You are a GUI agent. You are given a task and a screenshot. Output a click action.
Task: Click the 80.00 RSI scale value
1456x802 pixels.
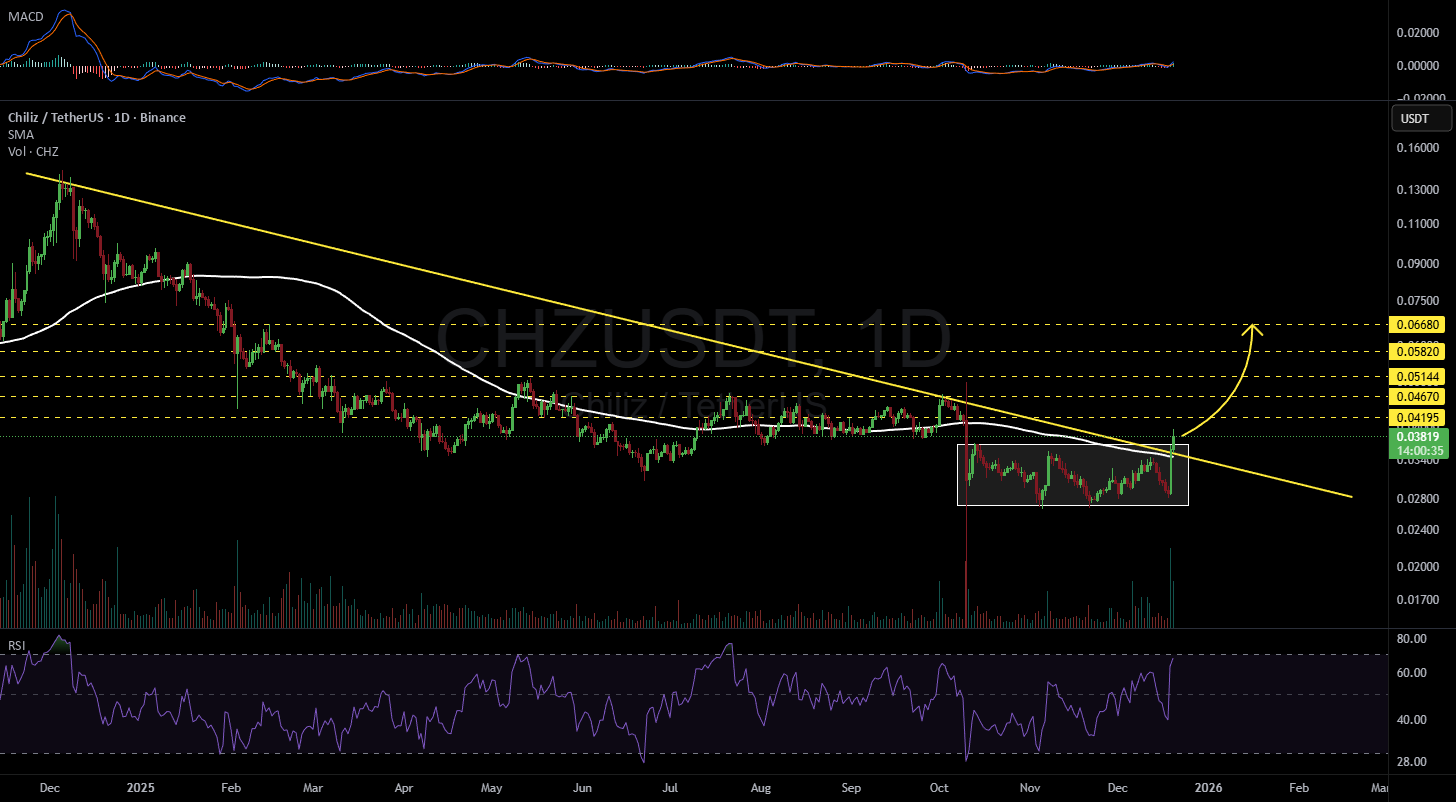click(1411, 638)
